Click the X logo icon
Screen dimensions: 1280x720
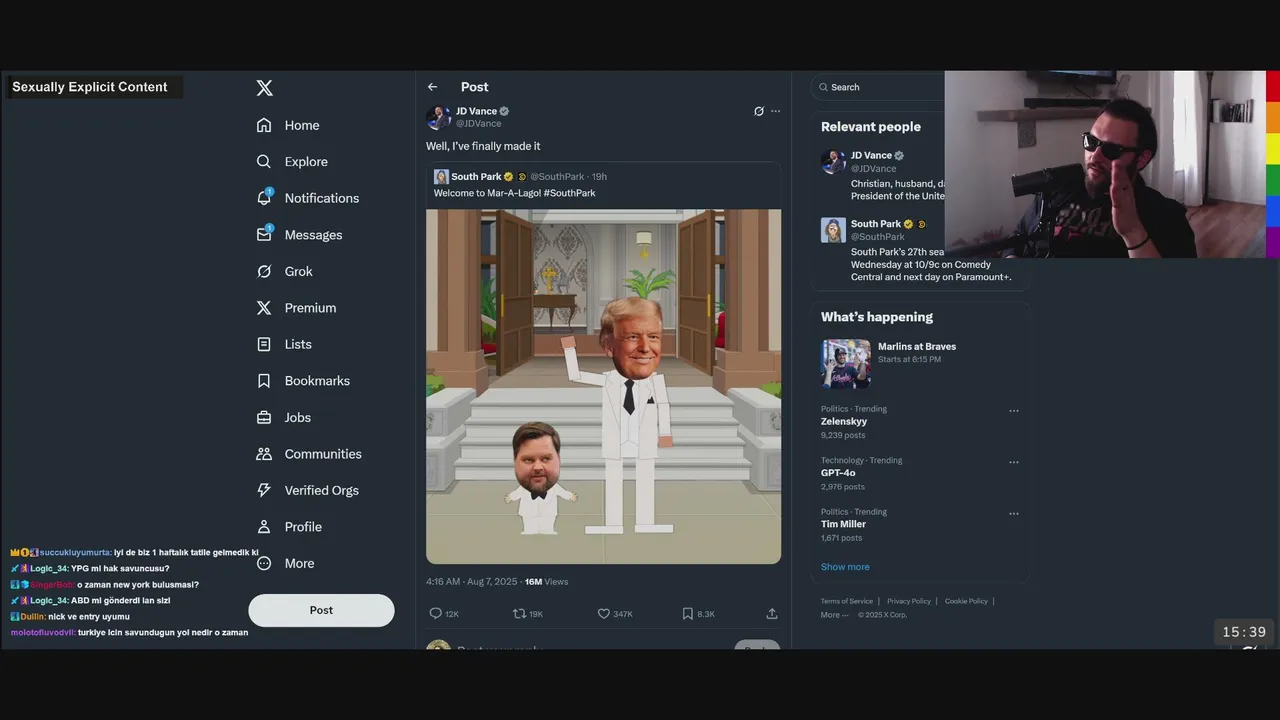pyautogui.click(x=264, y=88)
